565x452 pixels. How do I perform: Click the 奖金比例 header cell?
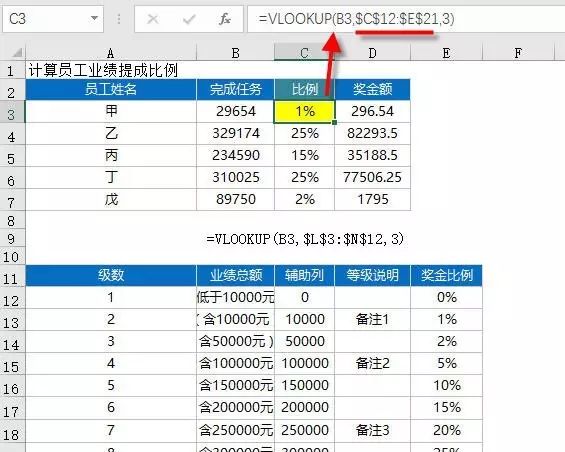point(446,275)
